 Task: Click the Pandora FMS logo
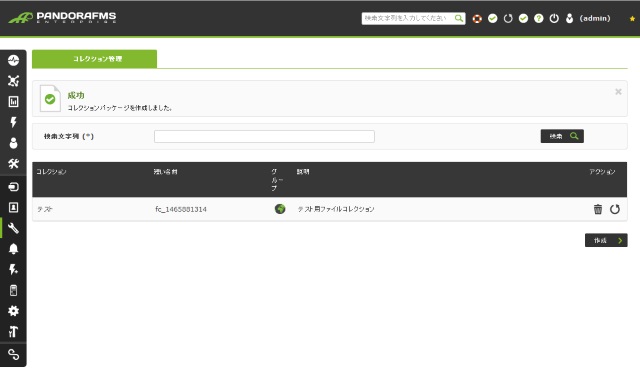click(62, 18)
